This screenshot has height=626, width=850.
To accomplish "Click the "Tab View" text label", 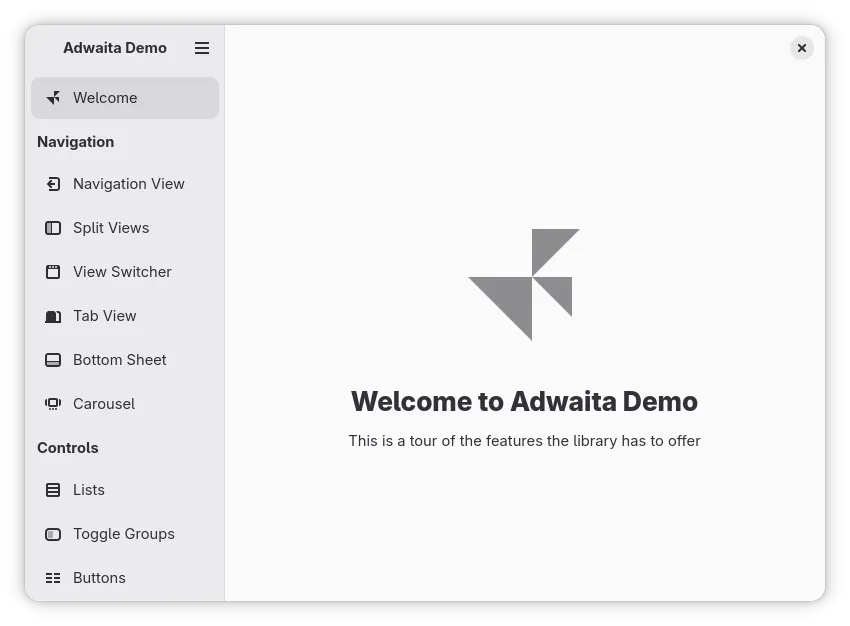I will [x=105, y=316].
